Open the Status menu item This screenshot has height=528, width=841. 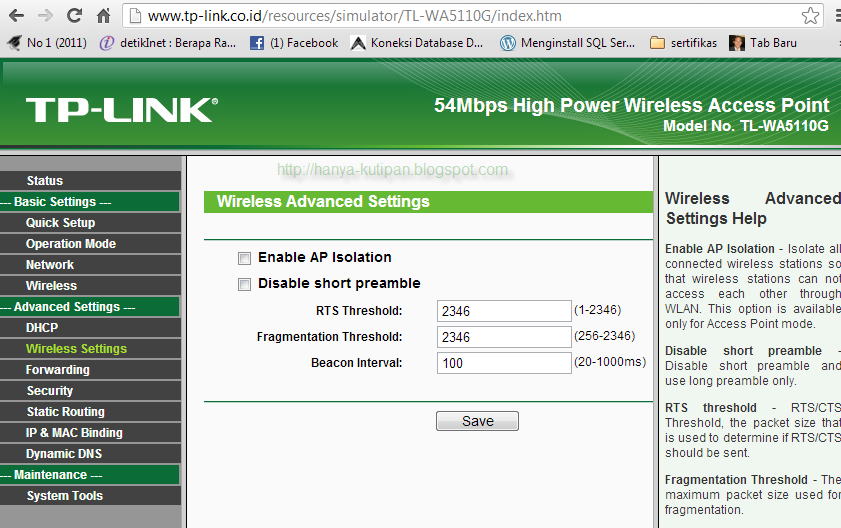pyautogui.click(x=90, y=181)
